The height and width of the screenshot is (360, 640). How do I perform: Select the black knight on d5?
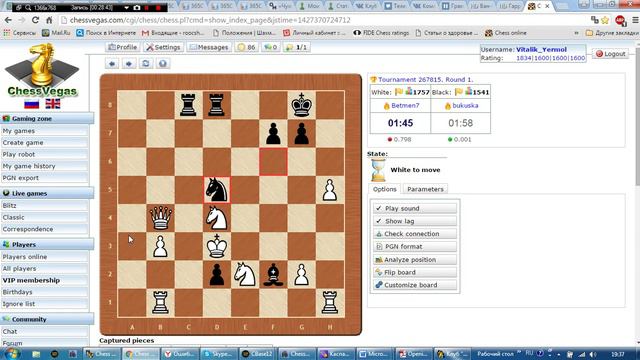pyautogui.click(x=217, y=189)
